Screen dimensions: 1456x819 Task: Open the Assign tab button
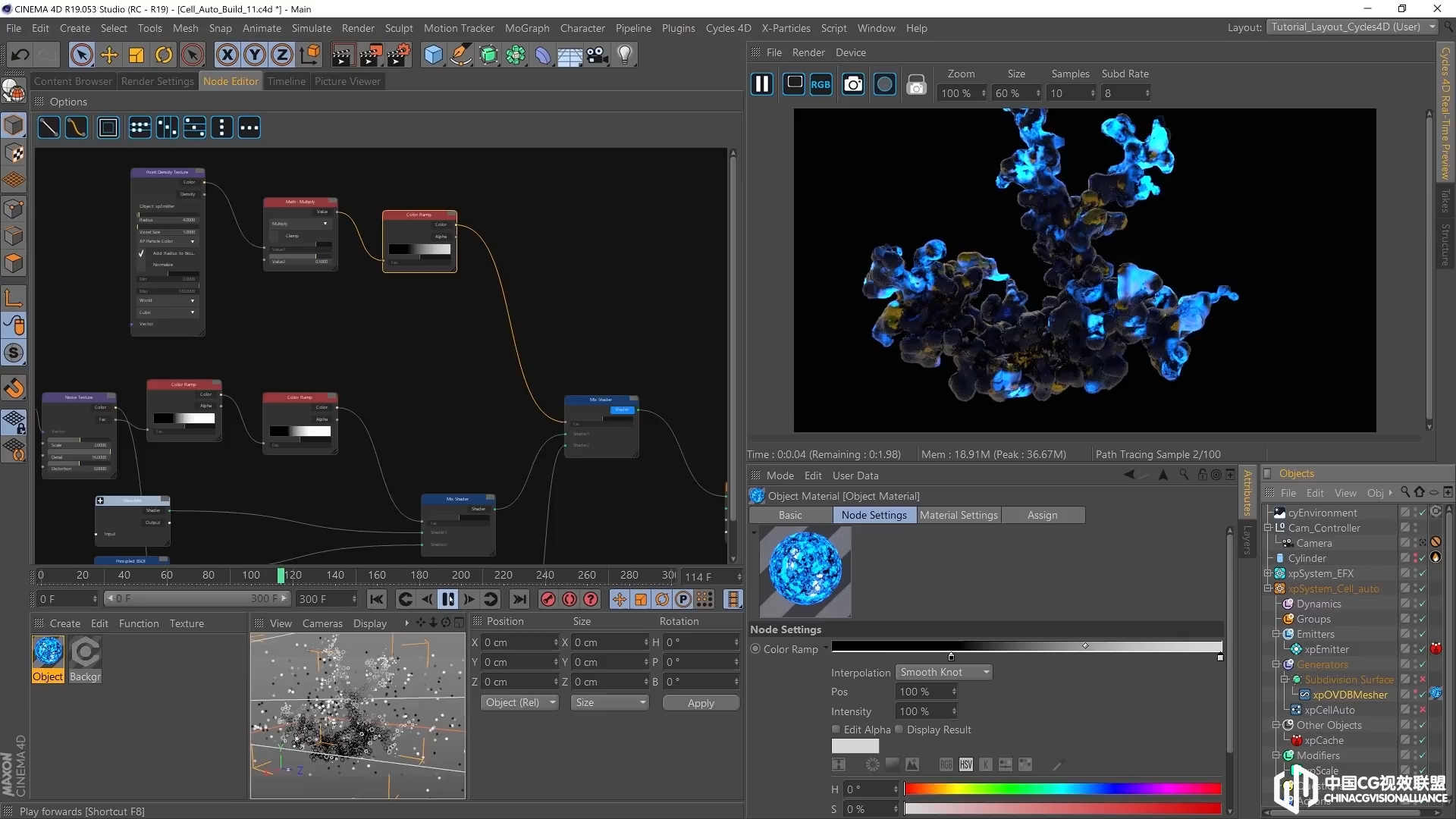coord(1042,515)
